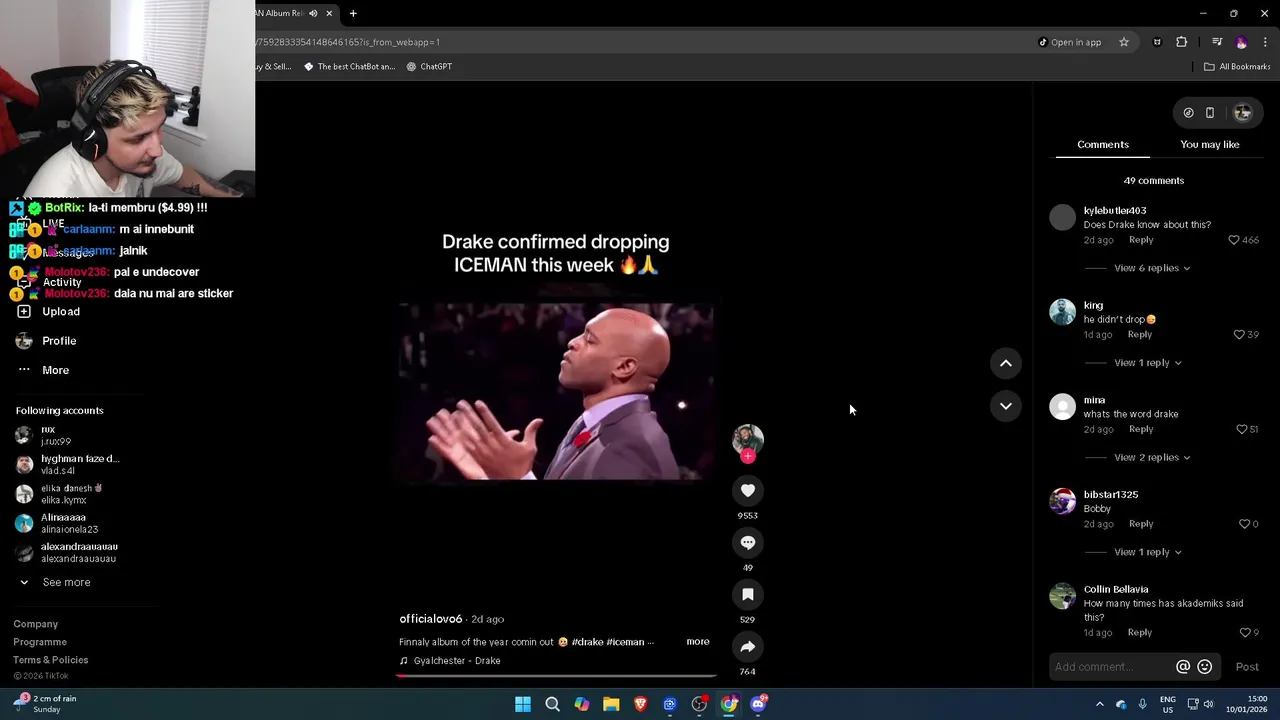The image size is (1280, 720).
Task: Open "The best ChatBot" bookmark
Action: point(349,67)
